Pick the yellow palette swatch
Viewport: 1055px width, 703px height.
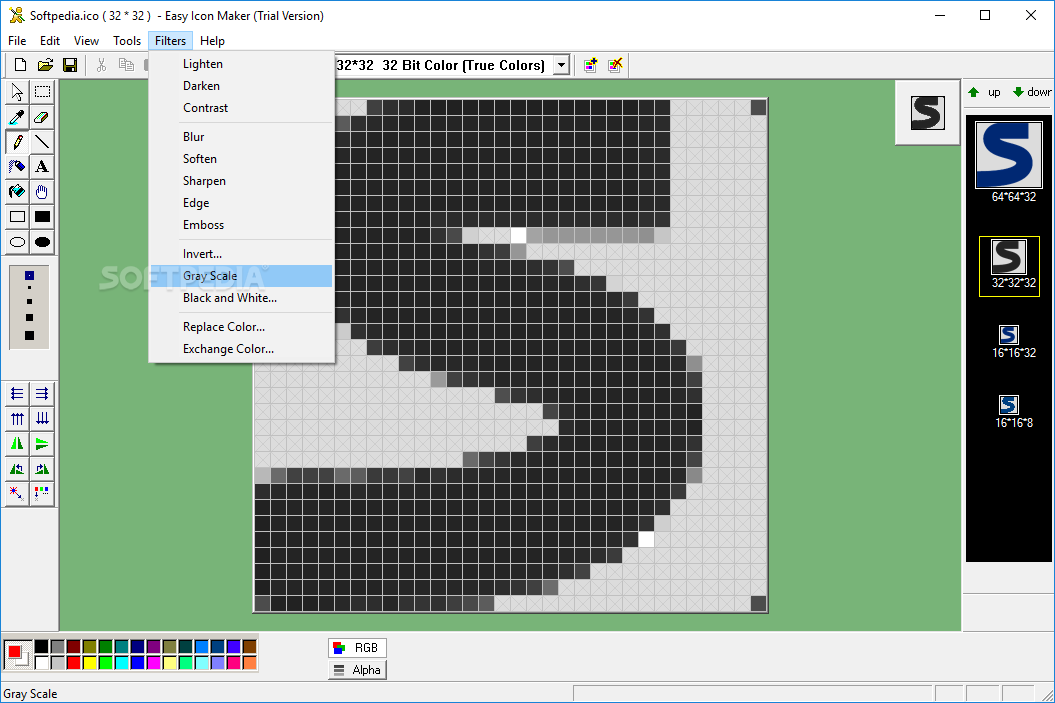tap(89, 663)
